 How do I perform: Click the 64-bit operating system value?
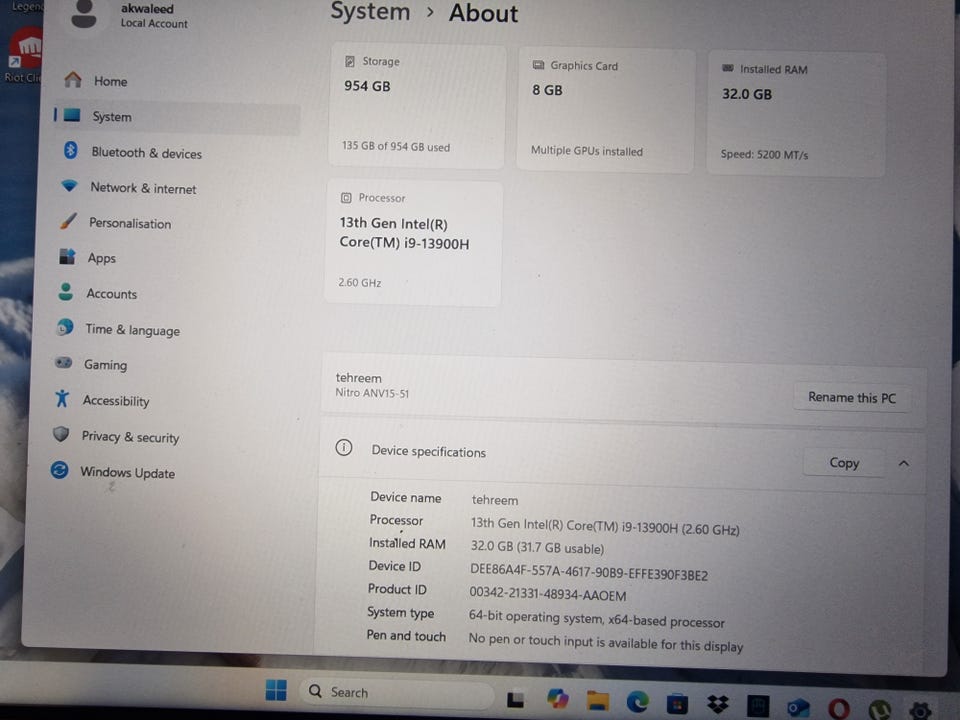click(x=596, y=618)
